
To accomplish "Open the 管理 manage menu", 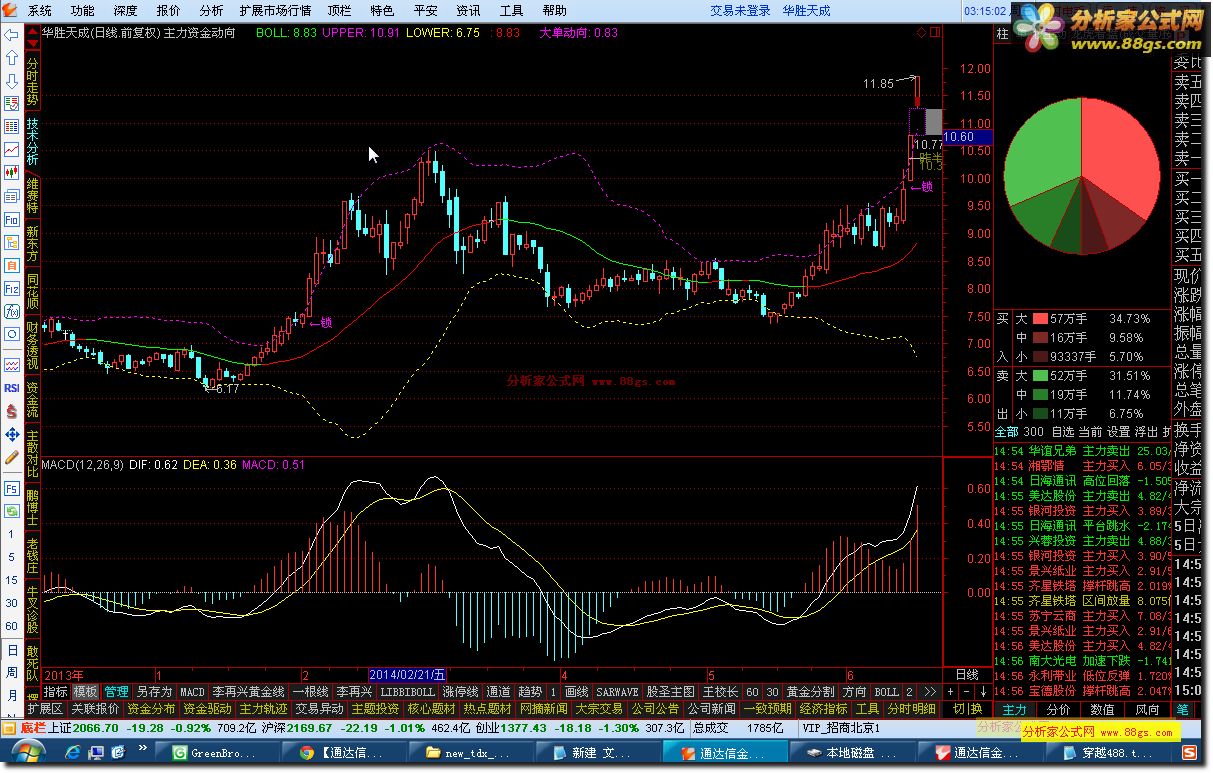I will [116, 691].
